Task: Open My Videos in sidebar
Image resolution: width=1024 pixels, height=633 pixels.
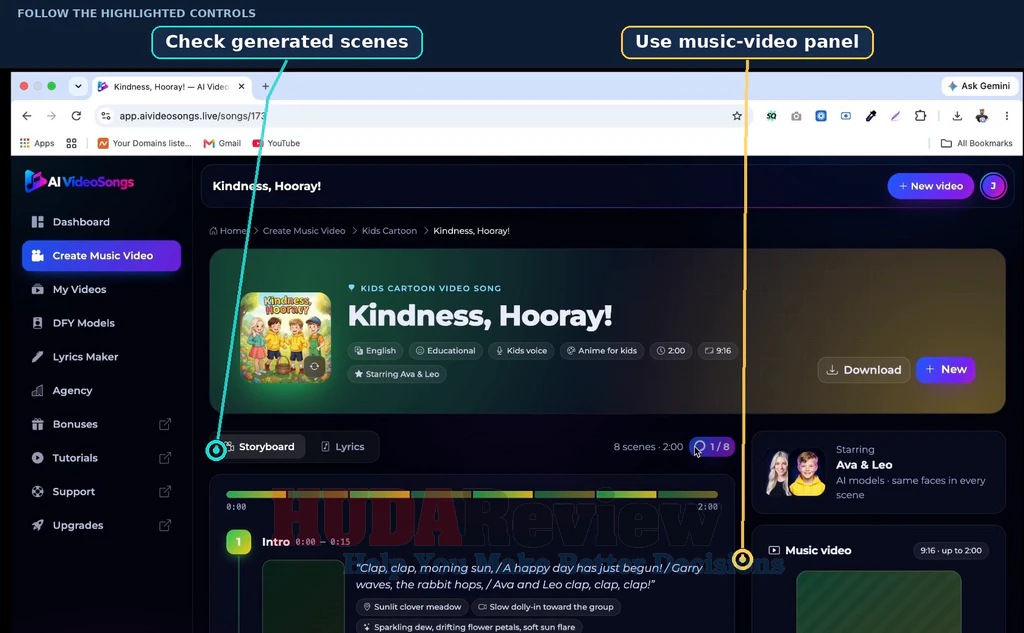Action: coord(69,289)
